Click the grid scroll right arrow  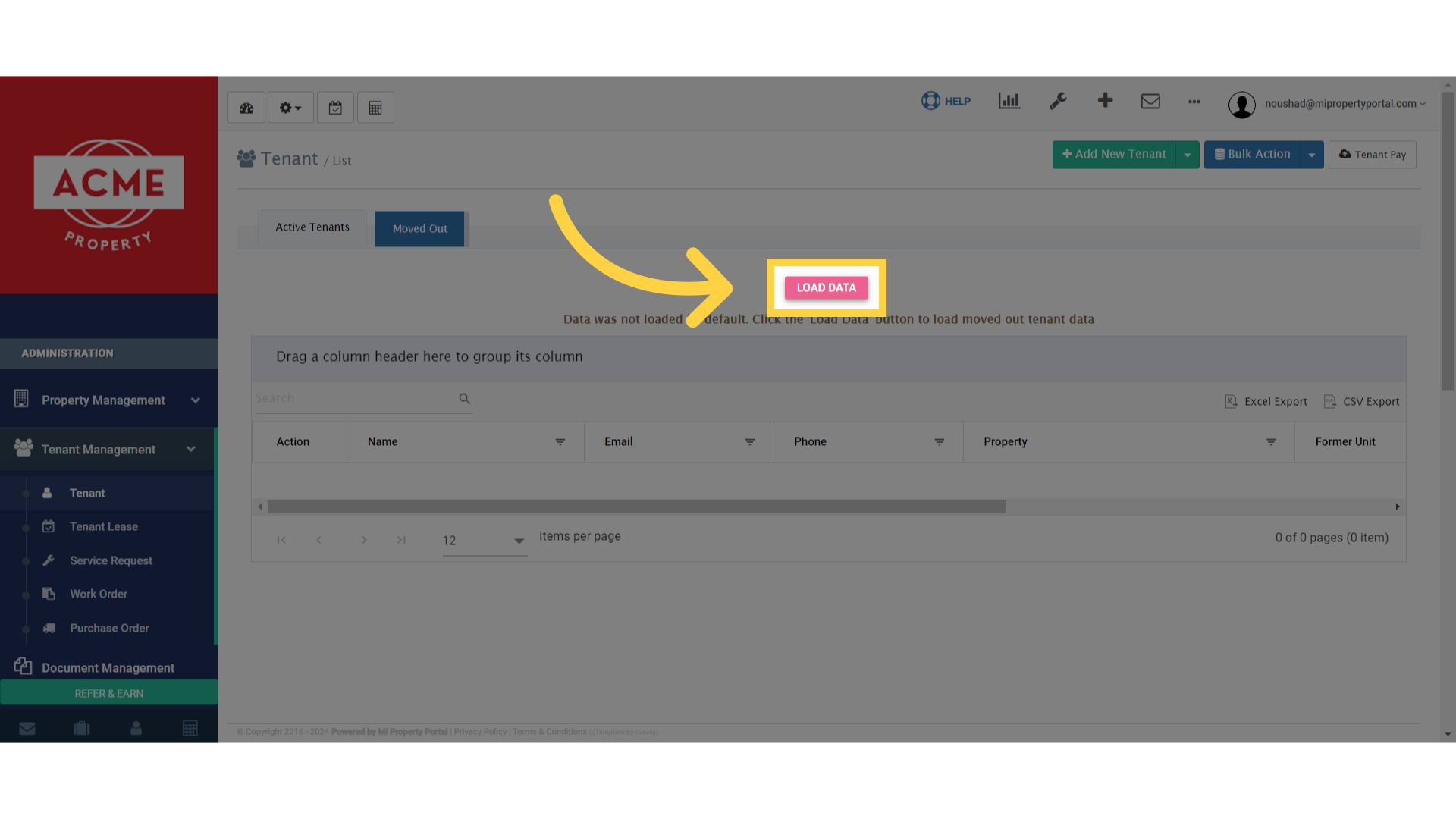coord(1397,507)
